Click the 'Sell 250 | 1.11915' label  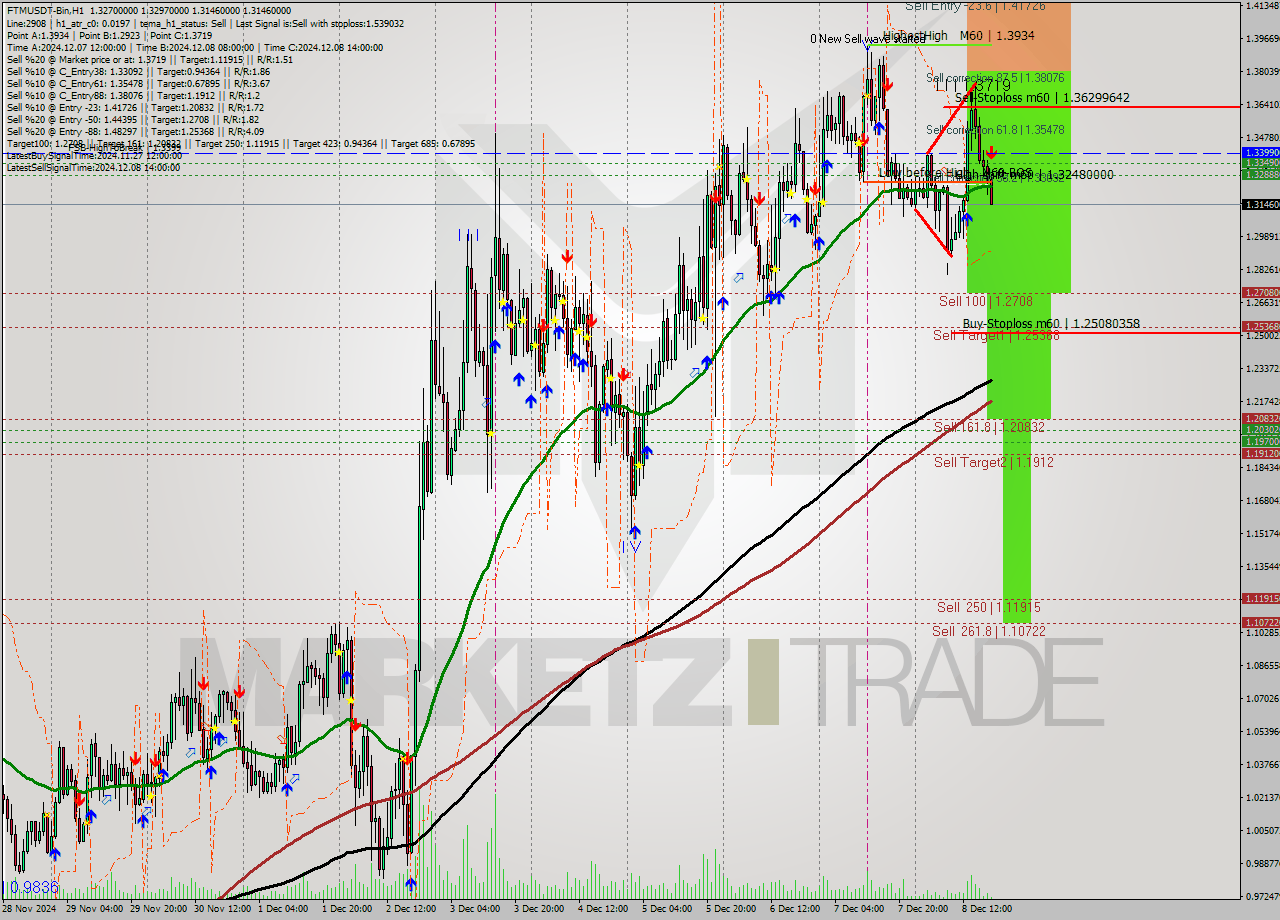(989, 607)
